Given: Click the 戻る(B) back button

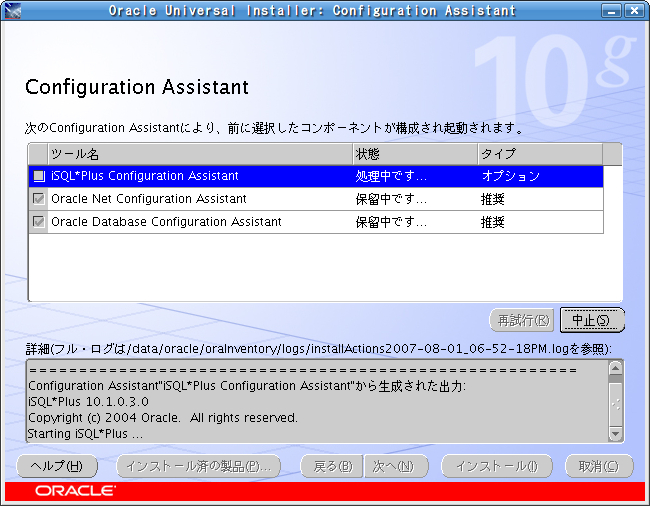Looking at the screenshot, I should point(332,466).
